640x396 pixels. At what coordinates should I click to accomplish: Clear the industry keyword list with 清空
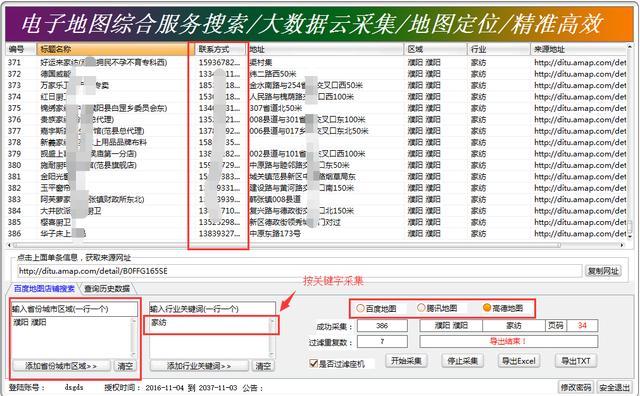tap(263, 366)
